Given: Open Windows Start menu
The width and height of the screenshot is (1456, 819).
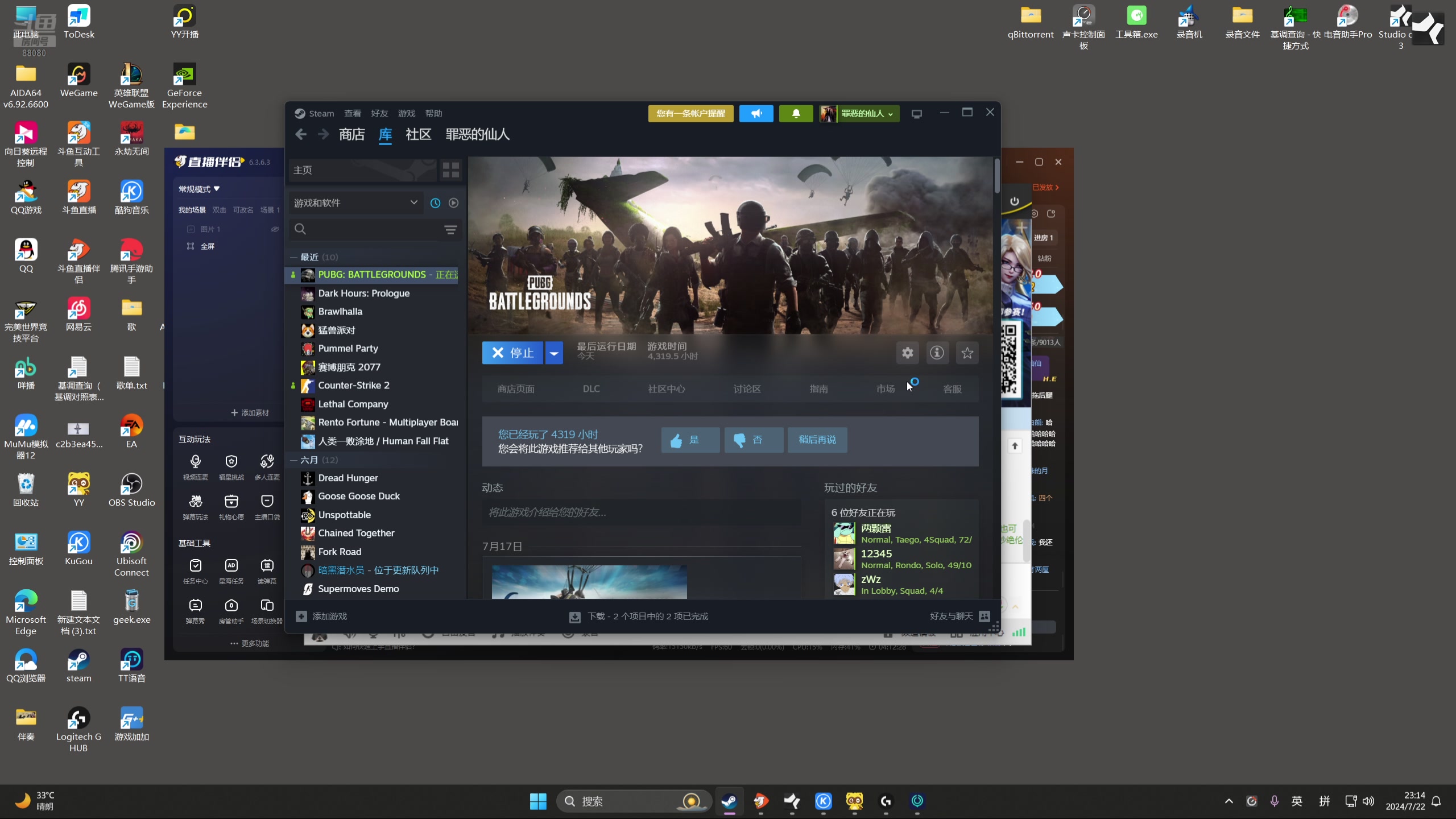Looking at the screenshot, I should [537, 801].
